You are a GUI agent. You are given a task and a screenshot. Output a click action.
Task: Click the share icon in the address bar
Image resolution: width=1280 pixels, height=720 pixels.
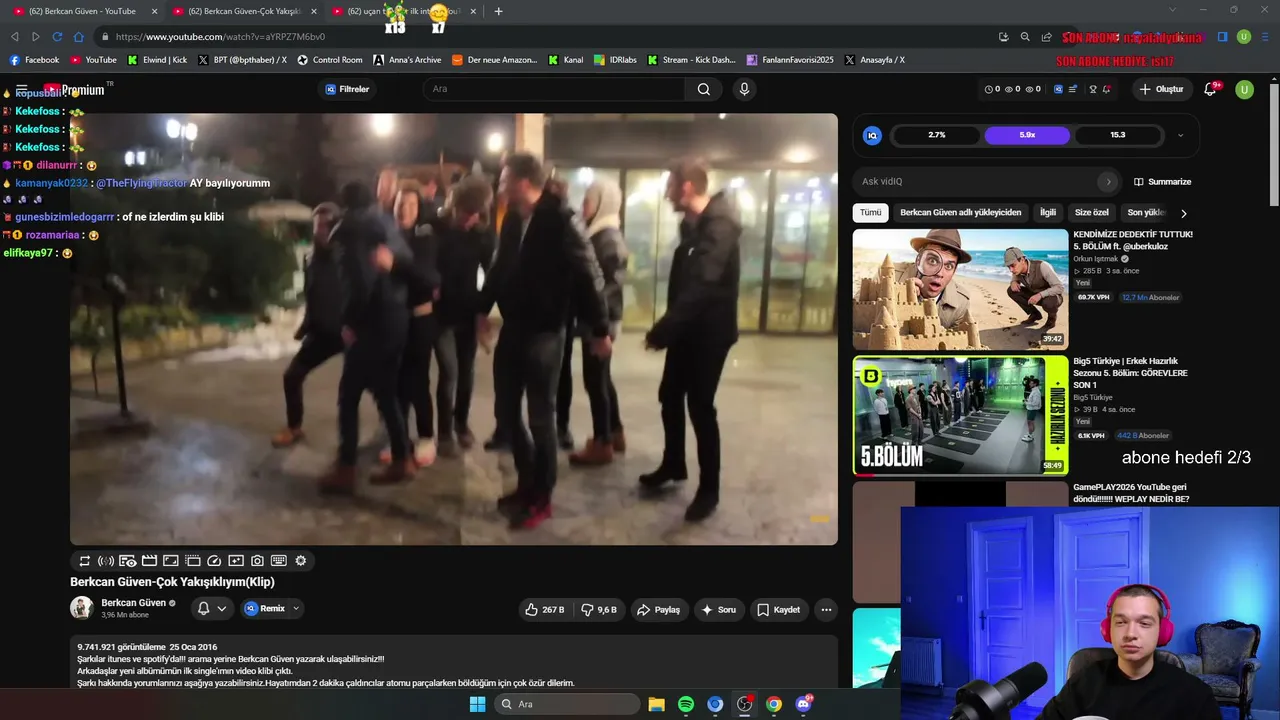pos(1046,37)
